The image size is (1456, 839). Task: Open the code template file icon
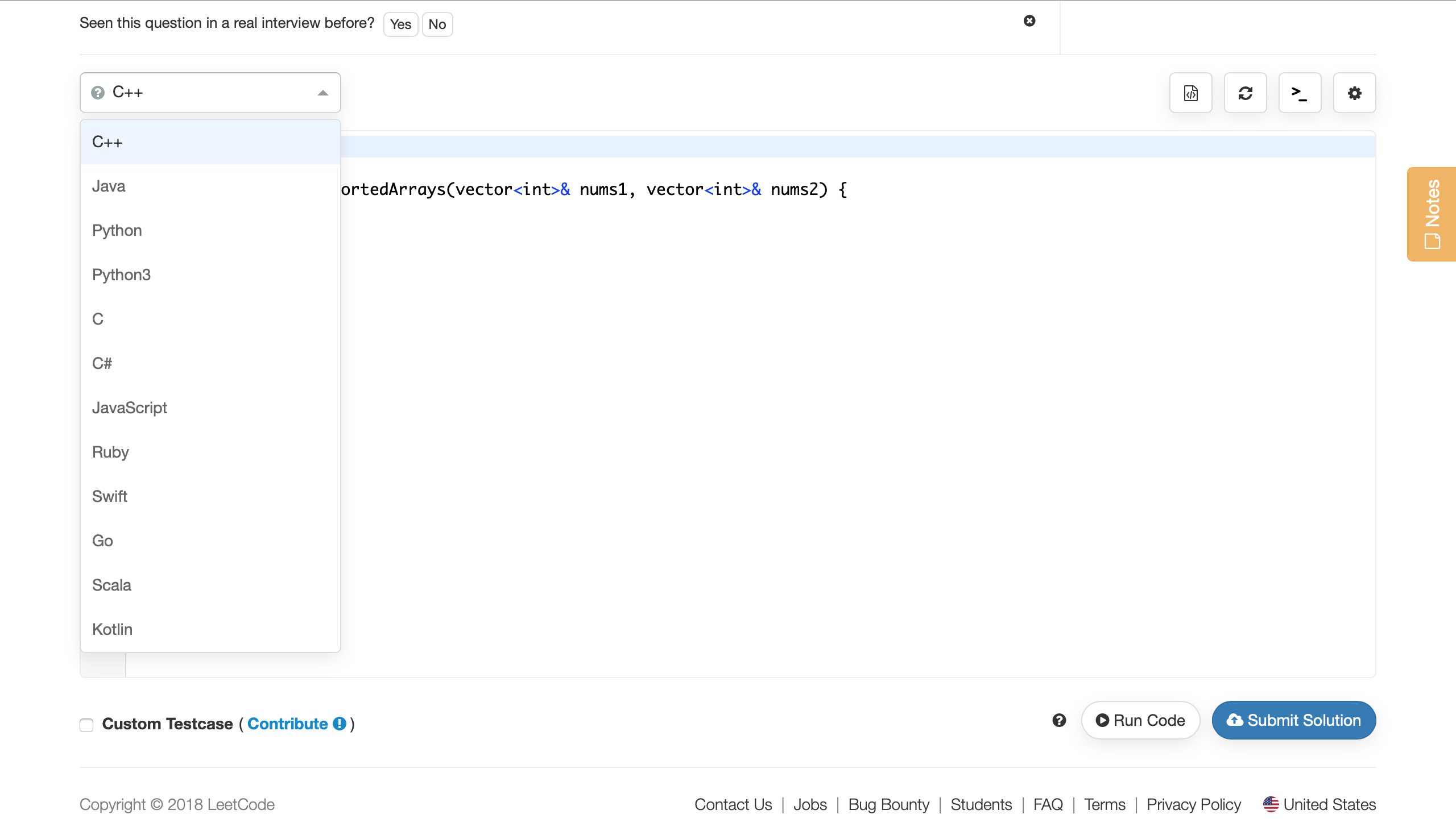[1190, 93]
